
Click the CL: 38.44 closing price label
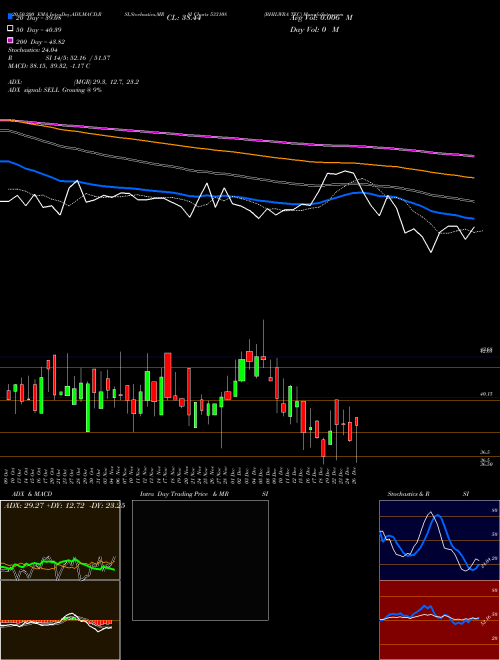tap(185, 18)
